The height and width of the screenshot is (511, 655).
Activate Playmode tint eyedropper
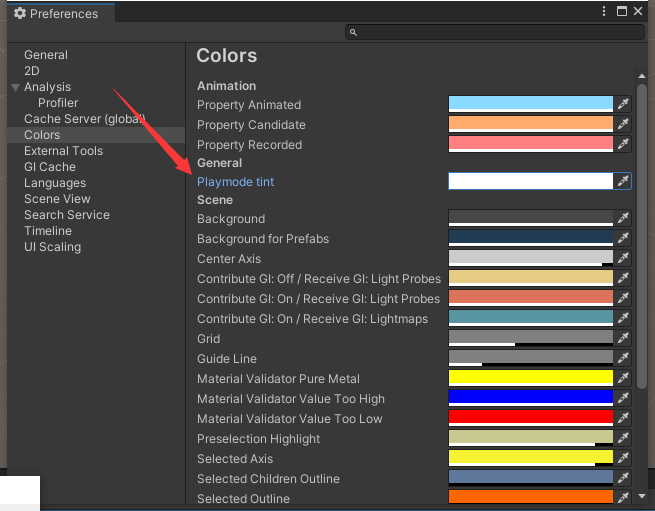coord(623,181)
